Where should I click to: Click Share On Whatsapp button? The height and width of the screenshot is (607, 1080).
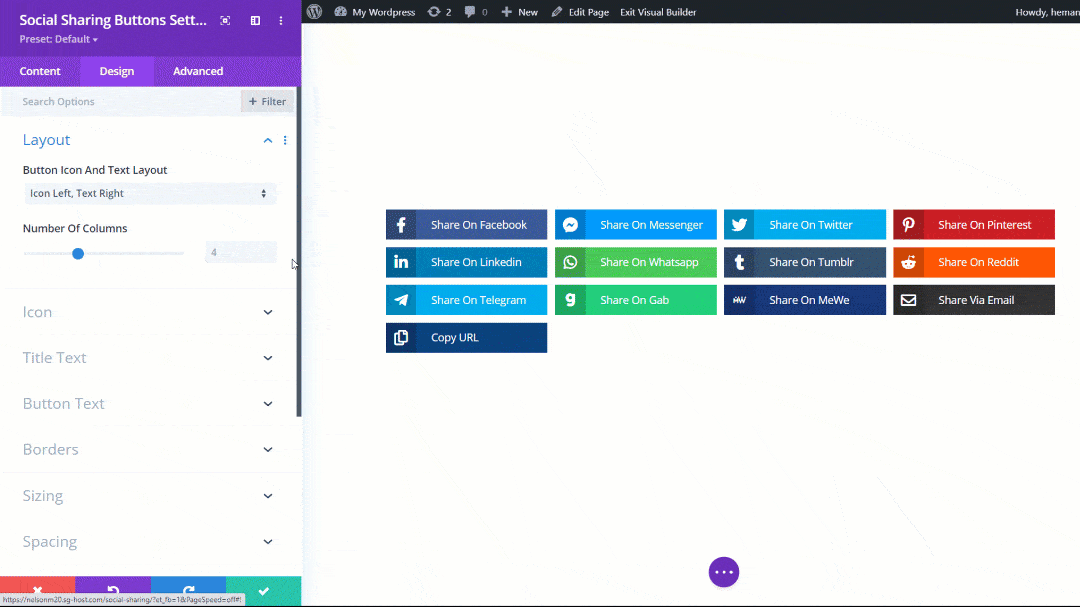coord(636,262)
